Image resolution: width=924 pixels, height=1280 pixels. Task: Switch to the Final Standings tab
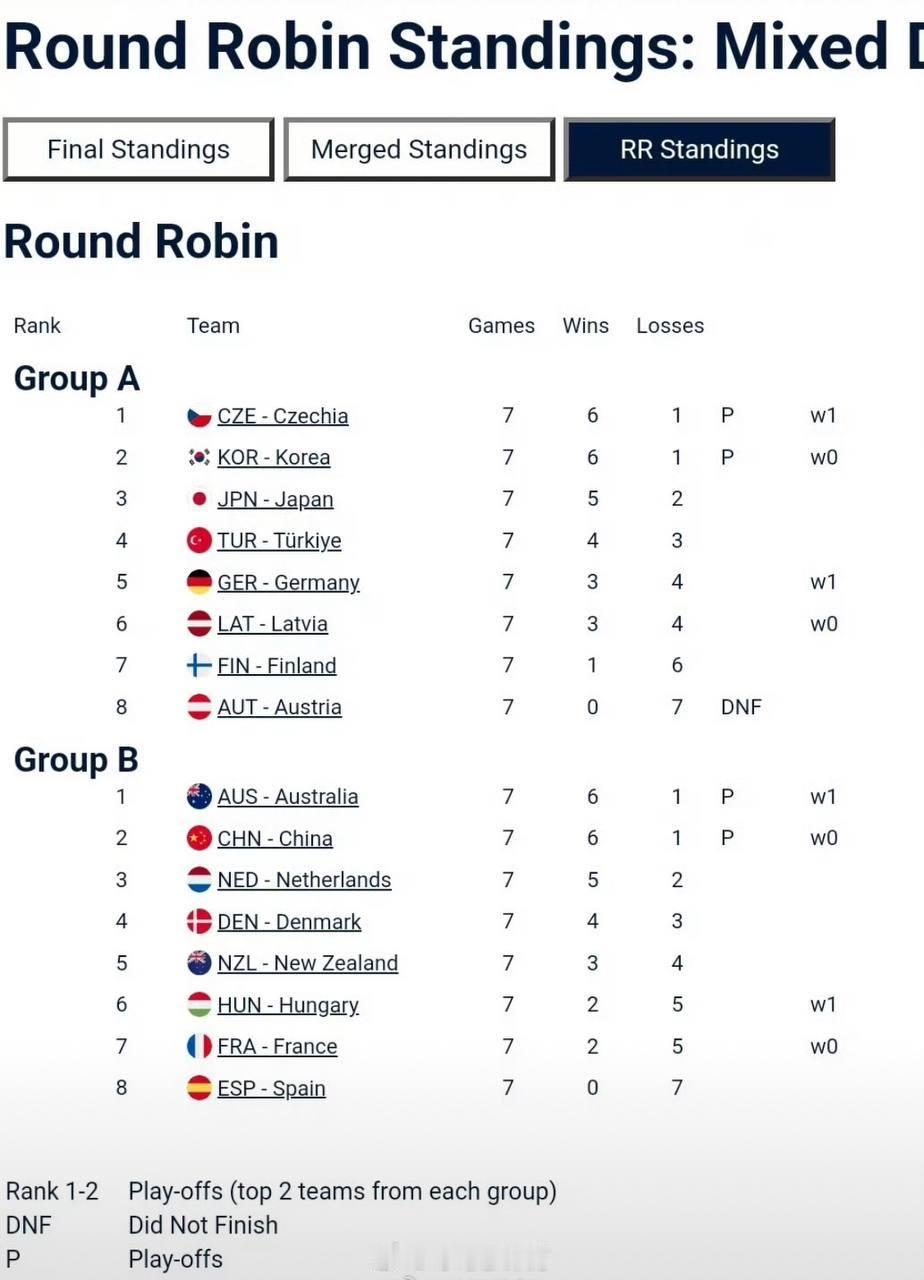[138, 150]
